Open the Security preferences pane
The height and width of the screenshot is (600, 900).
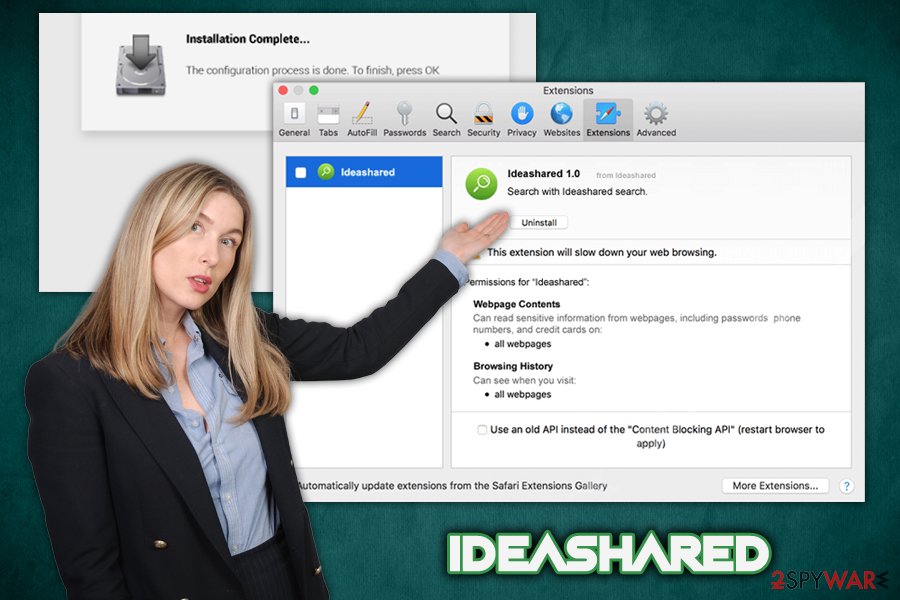coord(483,120)
